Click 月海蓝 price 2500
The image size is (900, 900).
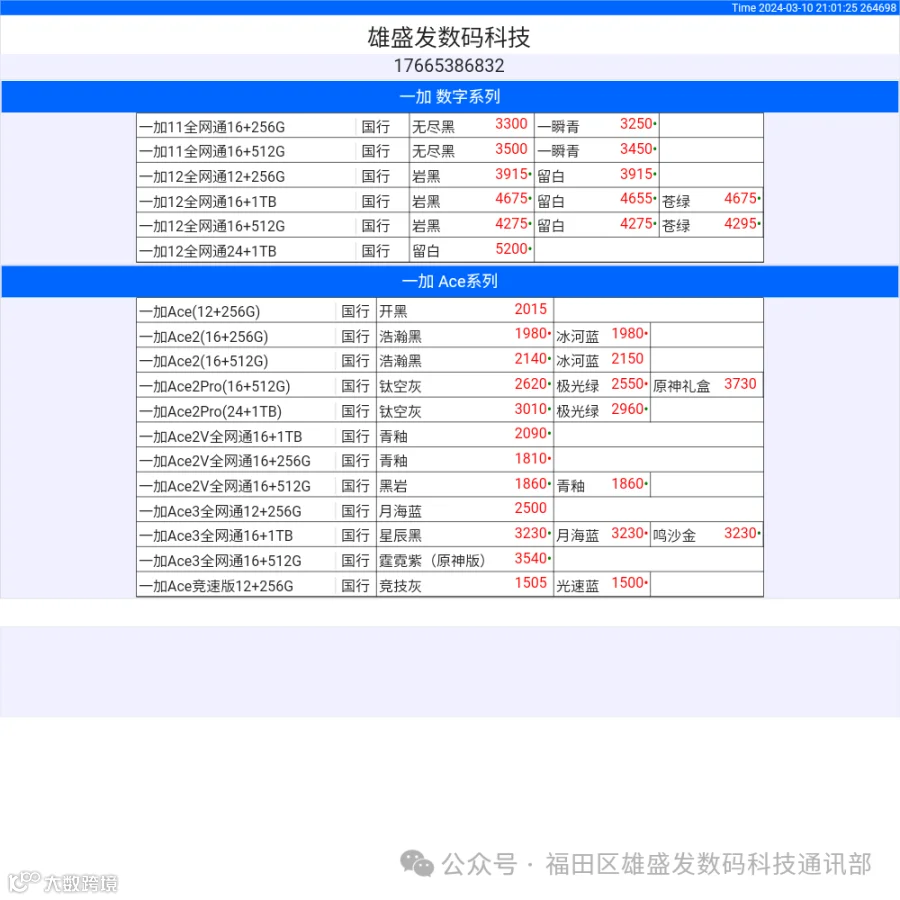pyautogui.click(x=530, y=508)
